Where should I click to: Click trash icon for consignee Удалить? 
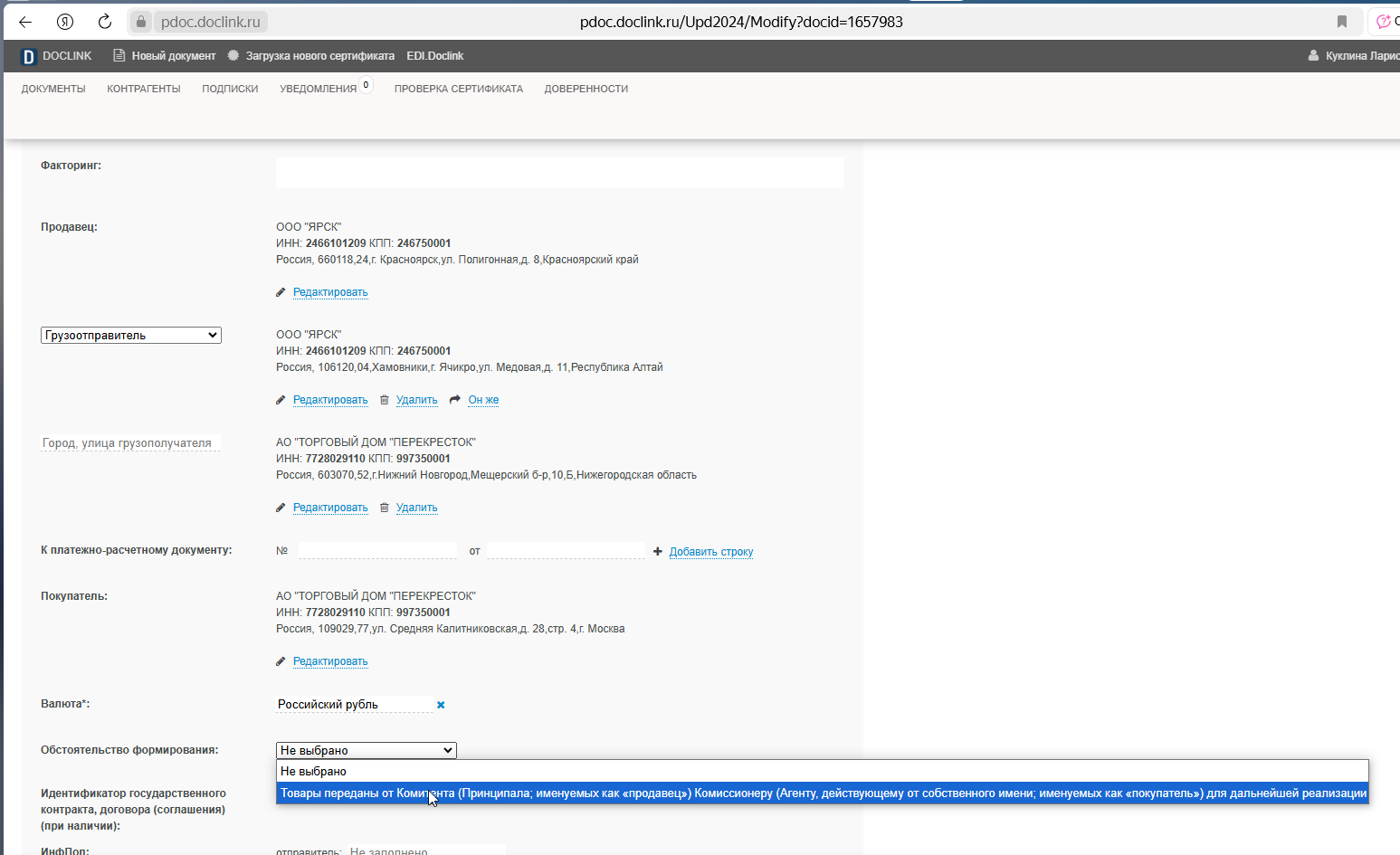click(384, 508)
